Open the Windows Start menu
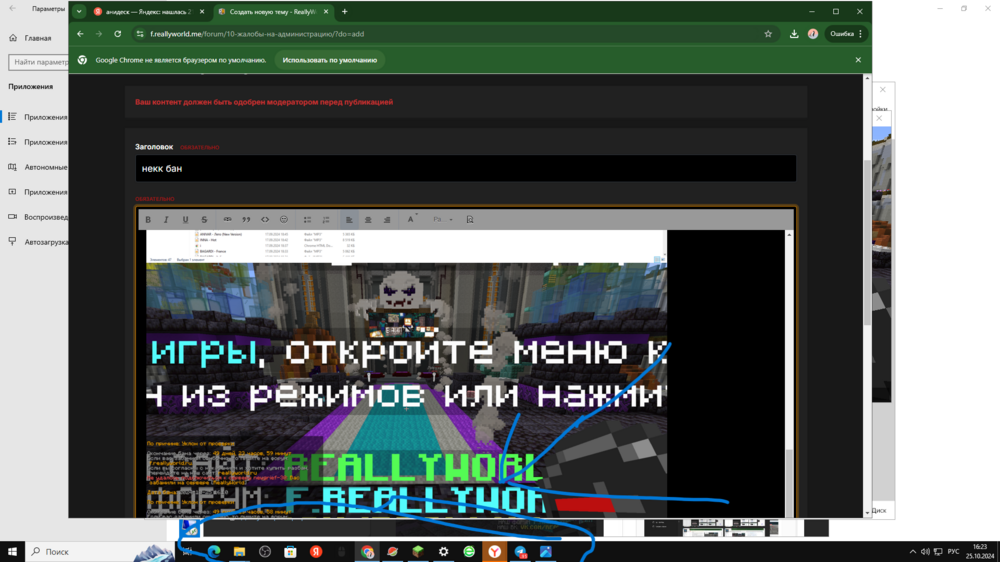Viewport: 1000px width, 562px height. (x=12, y=552)
